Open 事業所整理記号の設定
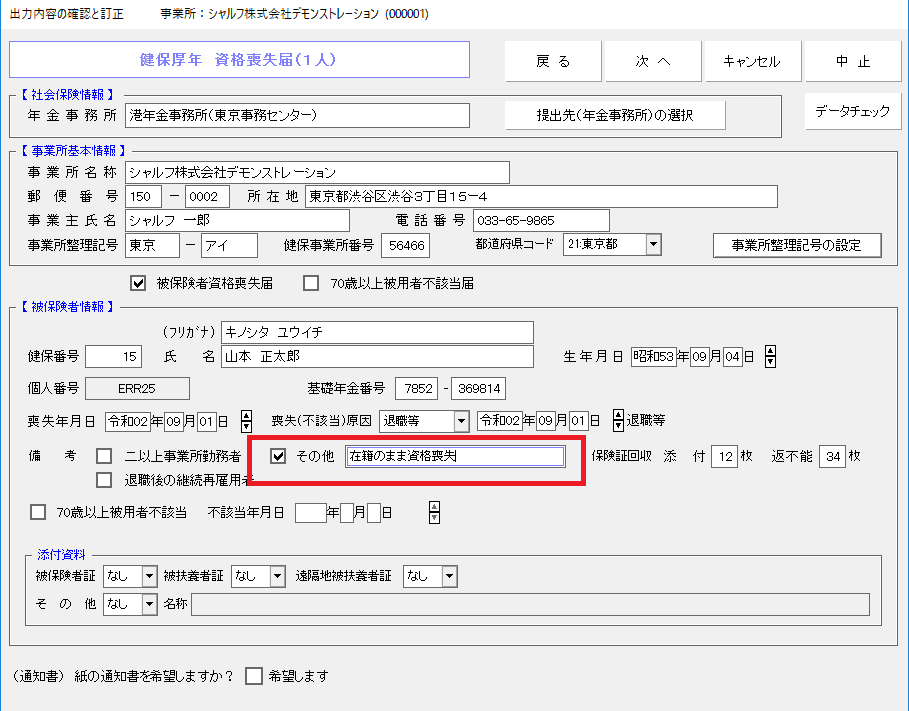The image size is (909, 711). tap(796, 245)
